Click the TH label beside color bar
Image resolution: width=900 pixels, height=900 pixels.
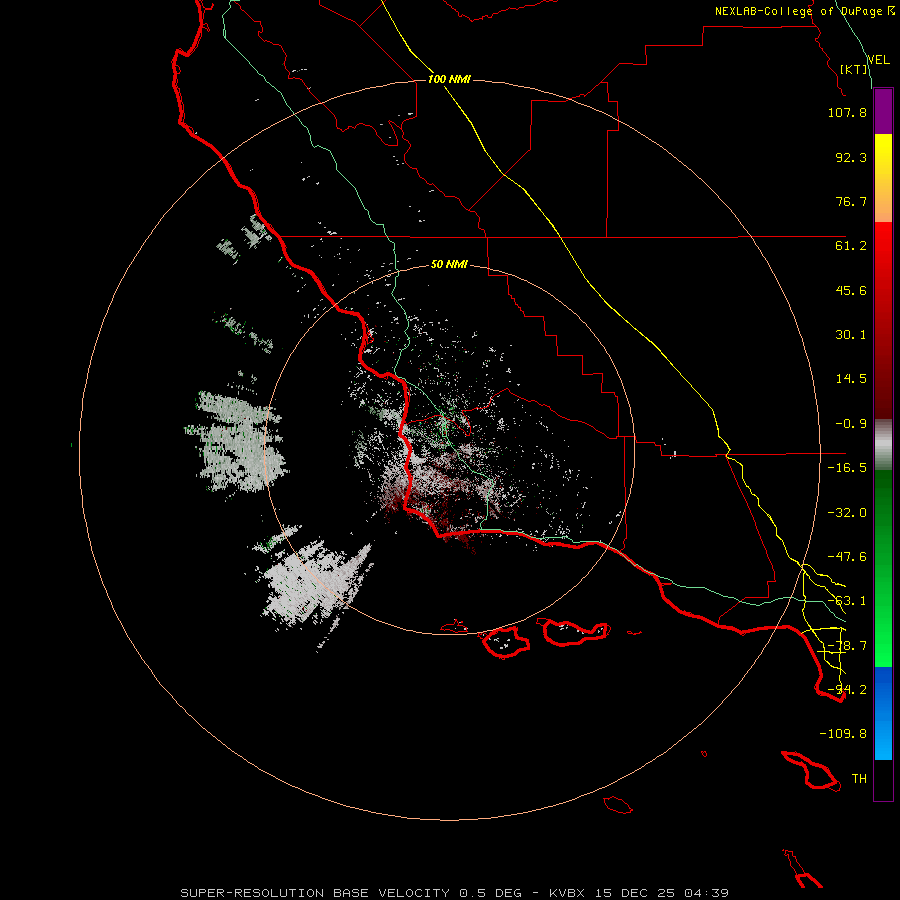coord(859,779)
